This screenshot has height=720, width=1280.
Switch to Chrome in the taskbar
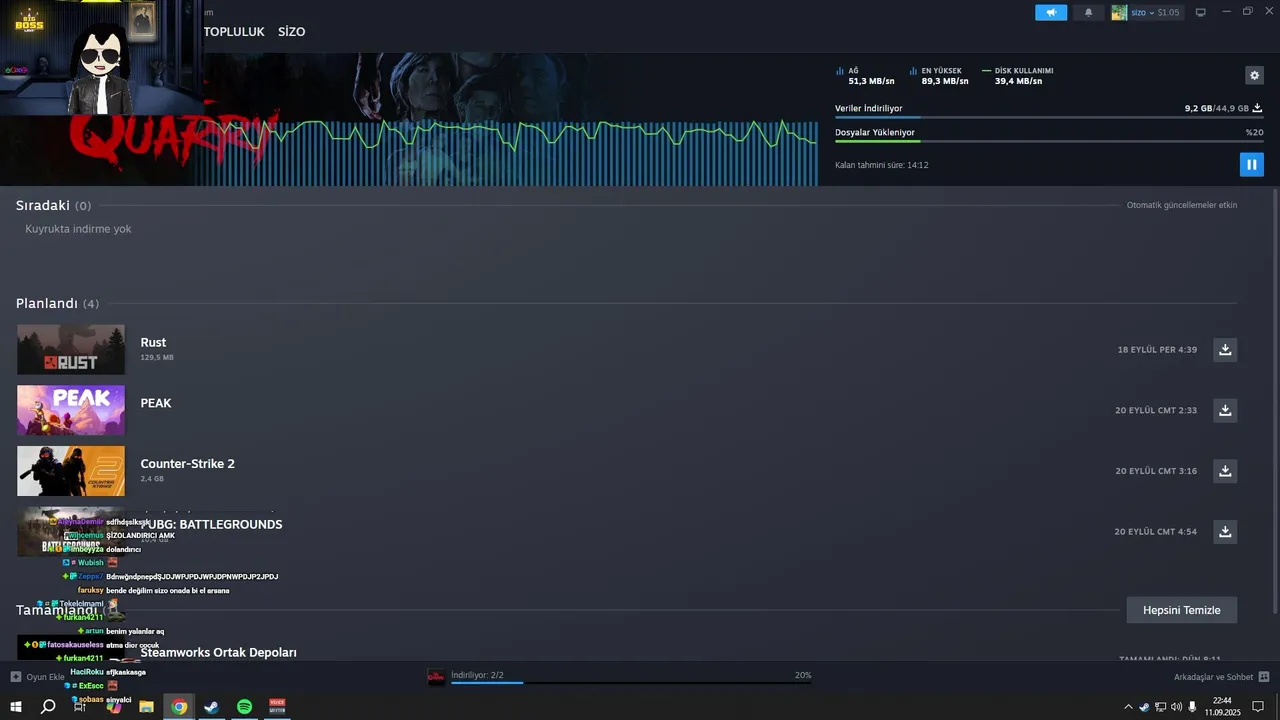point(179,707)
